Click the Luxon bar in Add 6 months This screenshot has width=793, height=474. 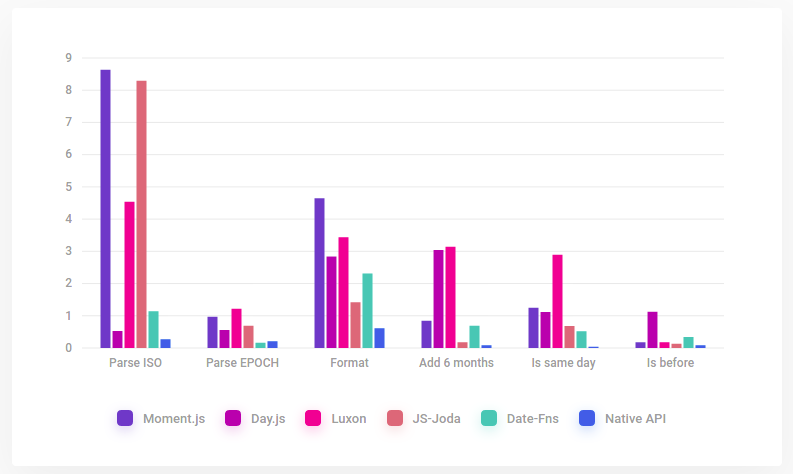tap(450, 297)
